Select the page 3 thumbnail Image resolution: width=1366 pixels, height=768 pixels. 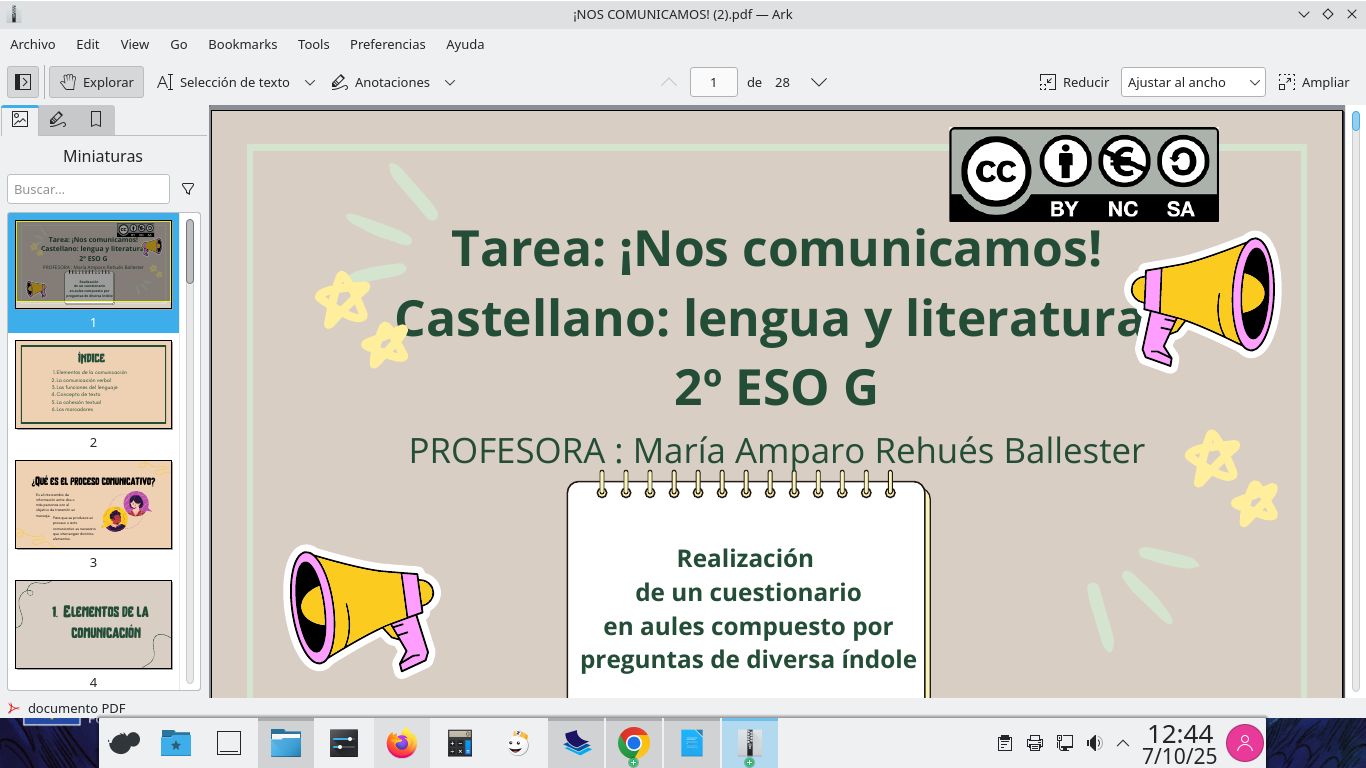tap(93, 505)
